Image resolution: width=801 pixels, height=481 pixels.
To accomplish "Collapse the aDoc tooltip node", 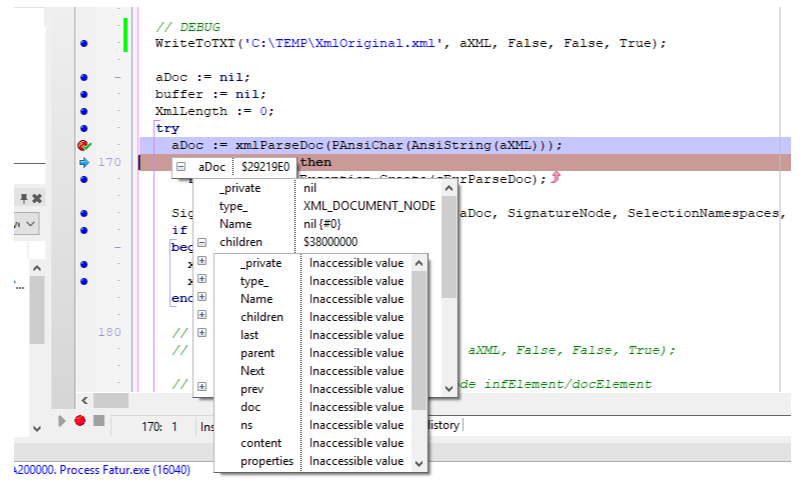I will pos(181,166).
